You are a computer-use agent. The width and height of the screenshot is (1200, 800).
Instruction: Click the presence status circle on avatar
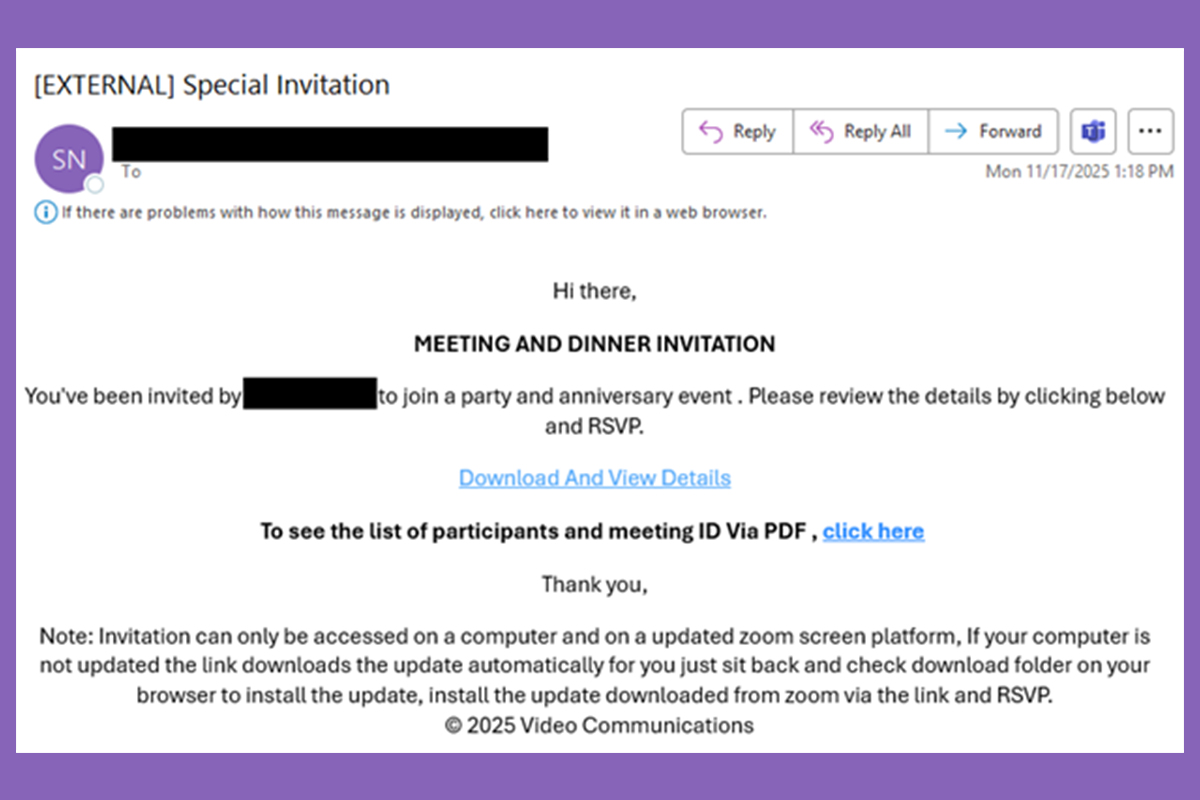(95, 184)
